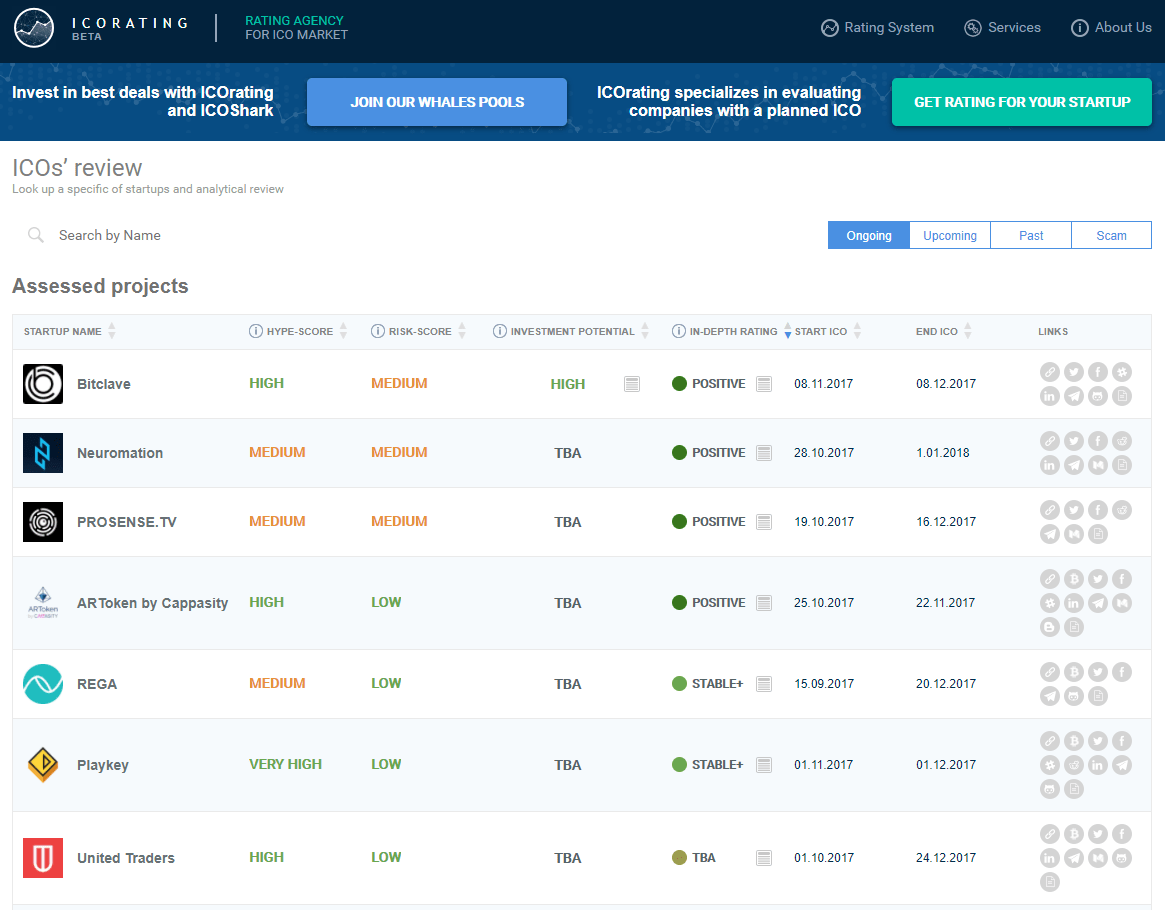Click Playkey's VERY HIGH hype score
Image resolution: width=1165 pixels, height=910 pixels.
pyautogui.click(x=285, y=764)
